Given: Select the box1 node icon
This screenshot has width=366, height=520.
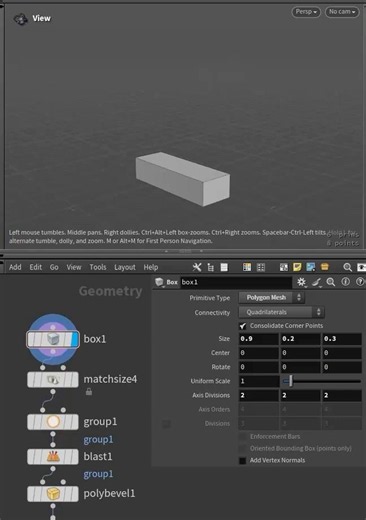Looking at the screenshot, I should click(x=53, y=339).
